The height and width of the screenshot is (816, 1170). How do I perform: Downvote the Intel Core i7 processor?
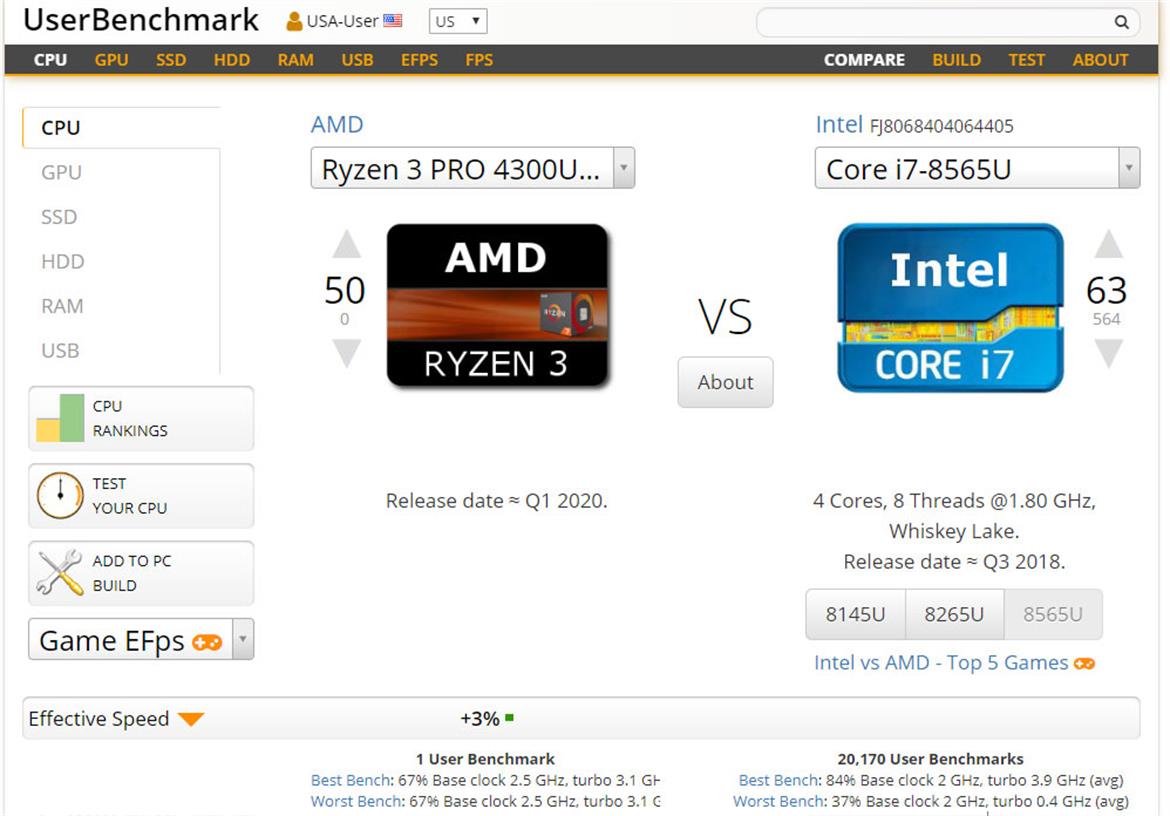[1109, 353]
